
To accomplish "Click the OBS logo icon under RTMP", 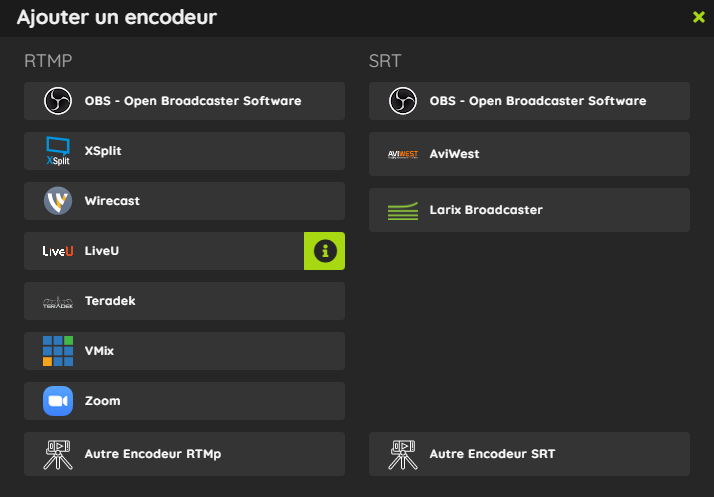I will [58, 101].
